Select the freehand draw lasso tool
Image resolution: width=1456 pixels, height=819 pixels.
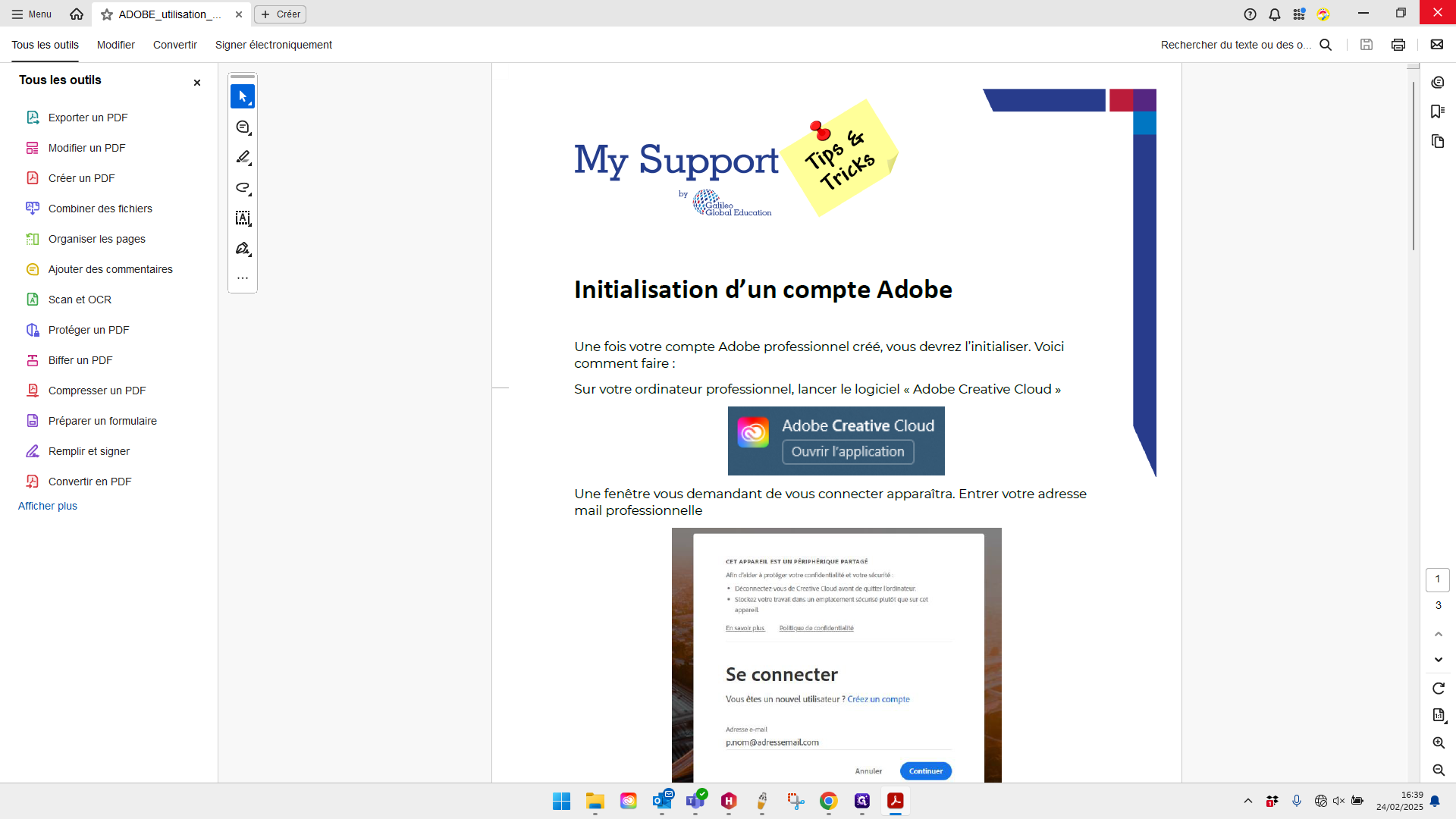[243, 188]
